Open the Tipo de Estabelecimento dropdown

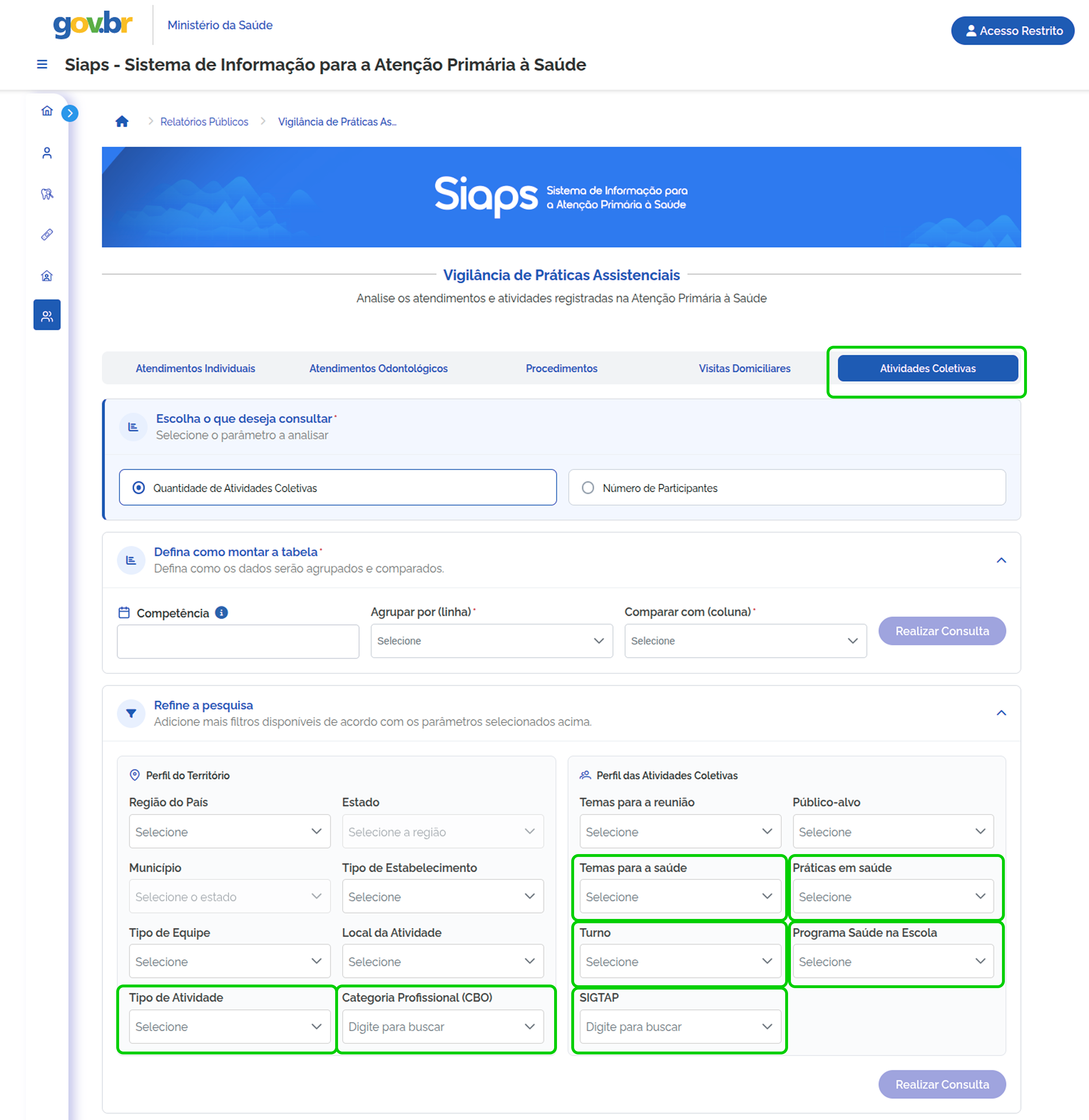443,897
